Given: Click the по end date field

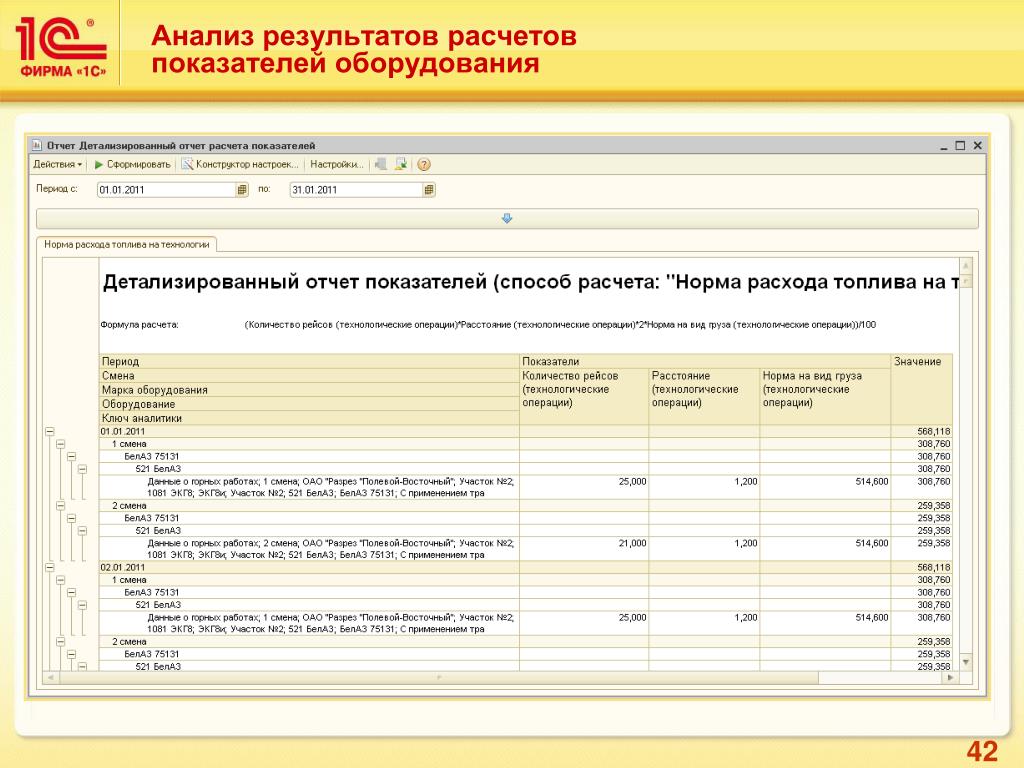Looking at the screenshot, I should tap(357, 190).
